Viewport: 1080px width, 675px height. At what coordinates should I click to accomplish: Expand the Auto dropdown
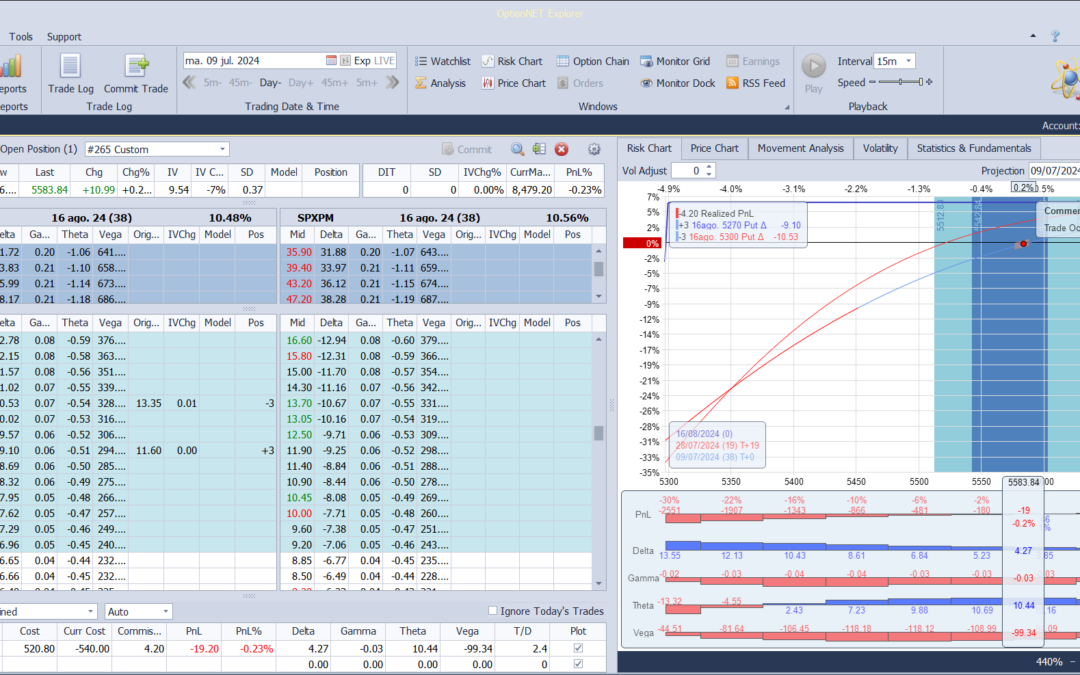coord(166,611)
